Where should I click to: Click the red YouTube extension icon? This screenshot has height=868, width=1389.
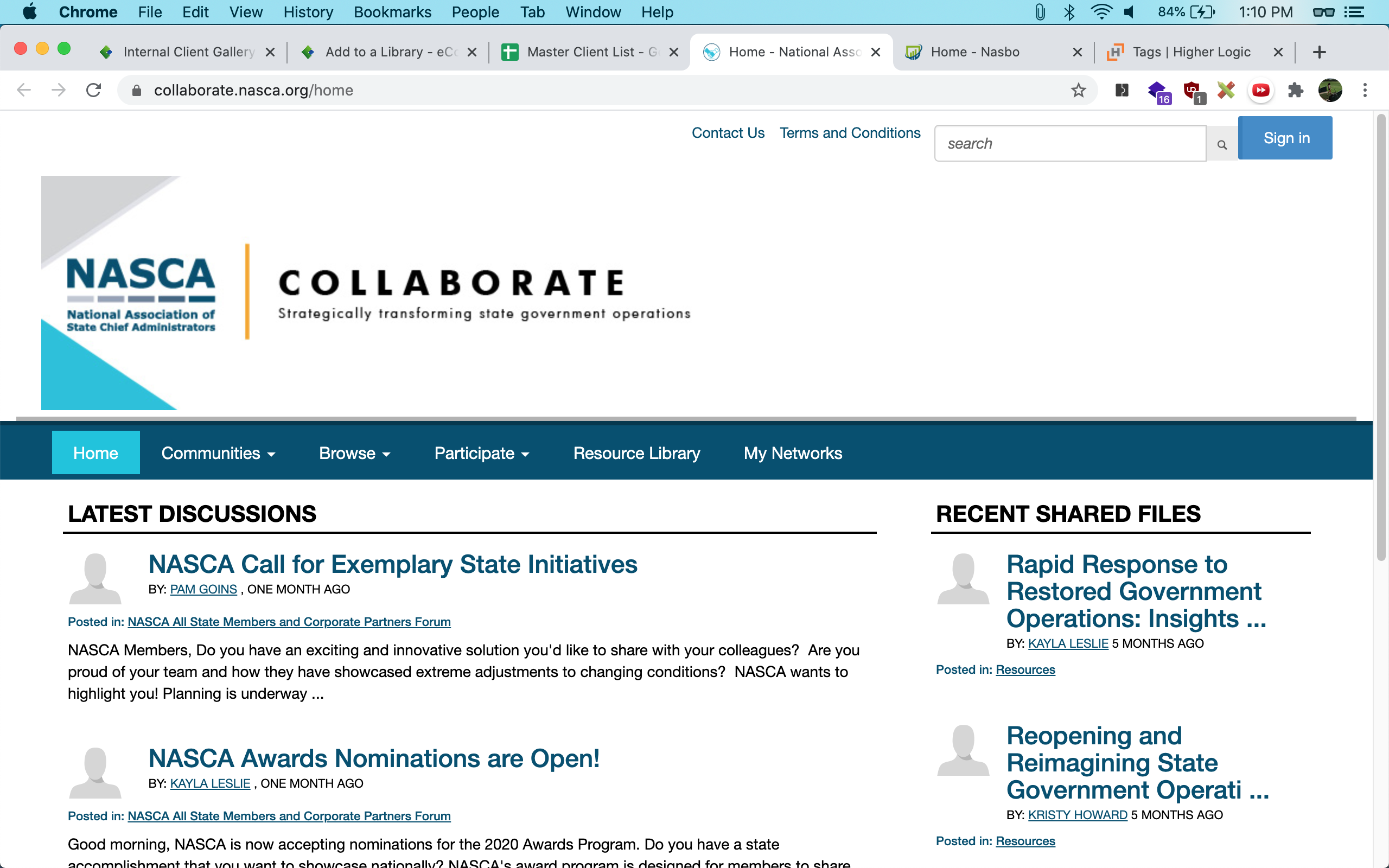(x=1260, y=90)
